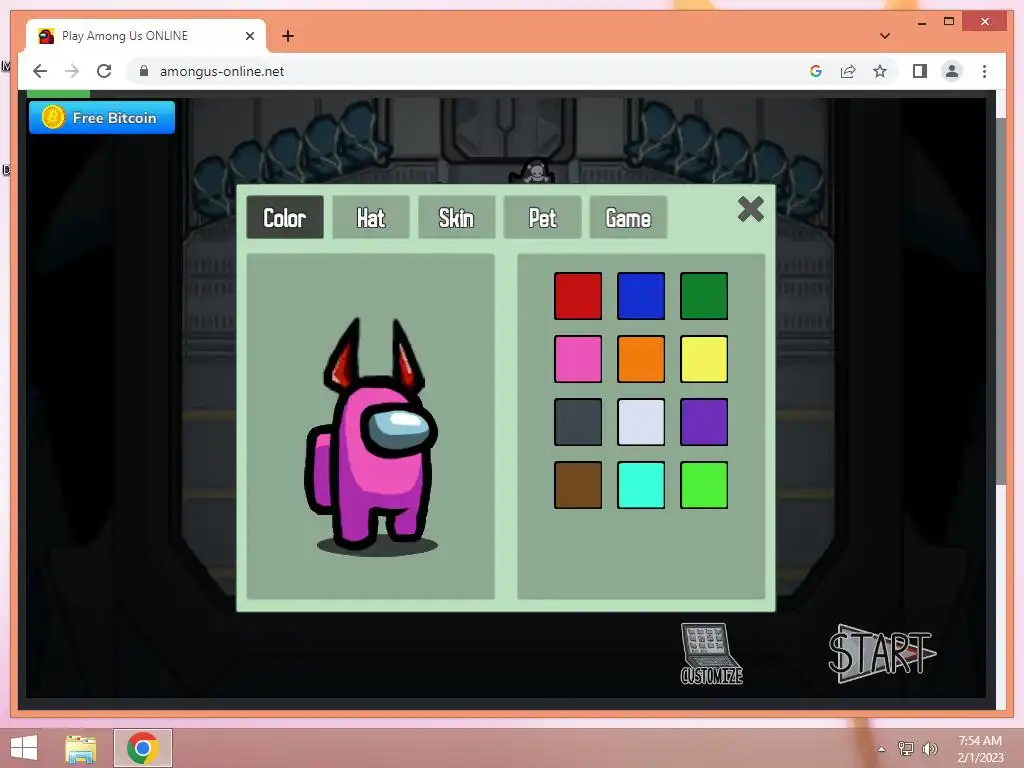1024x768 pixels.
Task: Open File Explorer from the taskbar
Action: [80, 748]
